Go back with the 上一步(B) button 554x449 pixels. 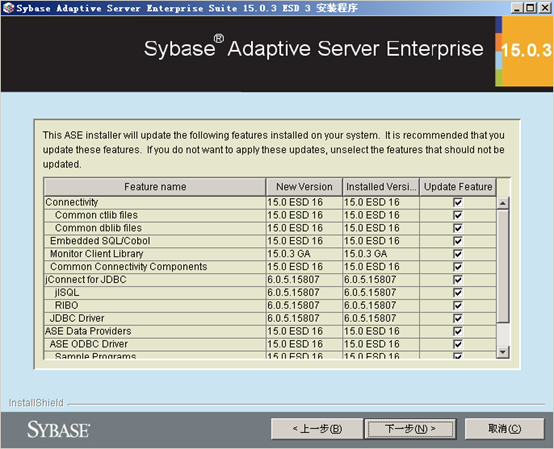point(317,429)
